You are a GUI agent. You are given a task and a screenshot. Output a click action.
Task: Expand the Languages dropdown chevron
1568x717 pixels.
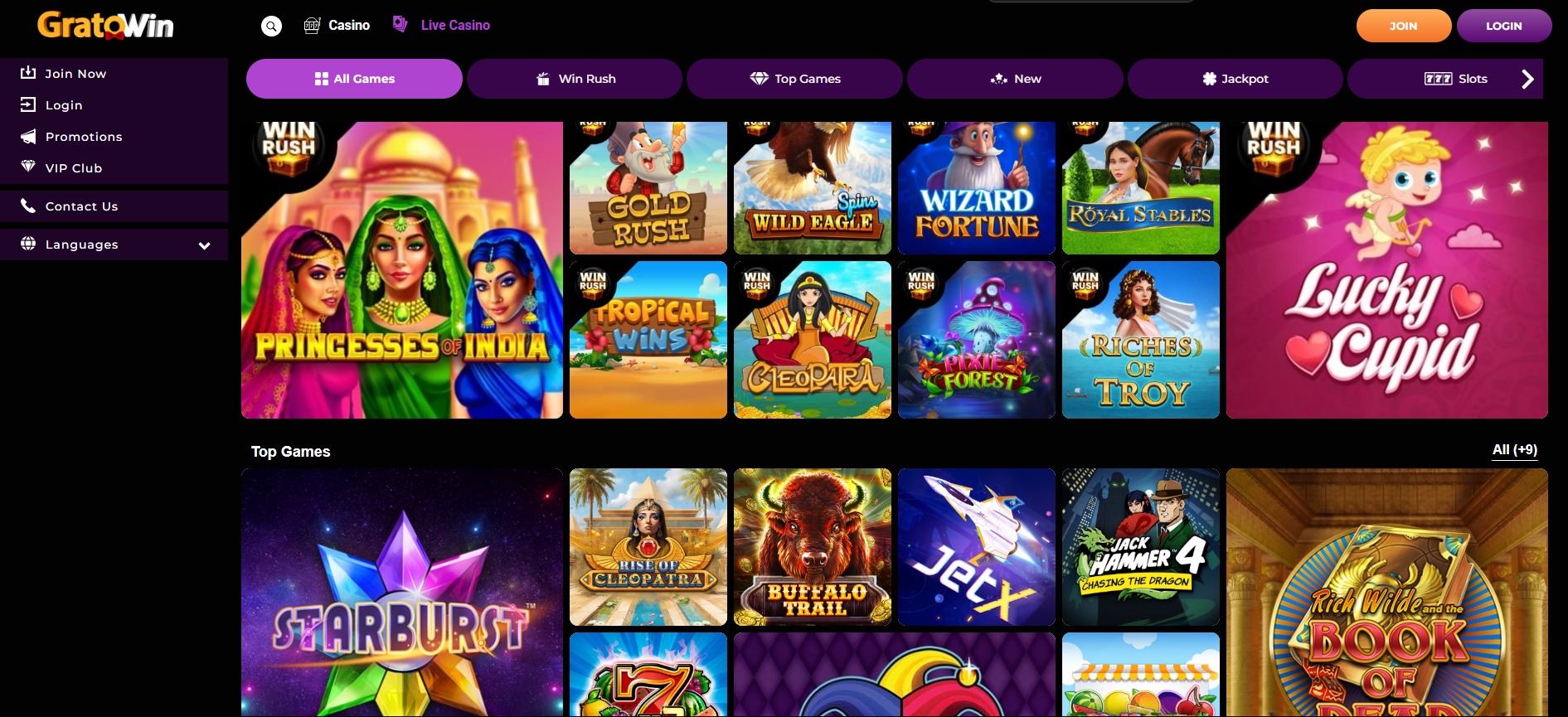point(204,245)
